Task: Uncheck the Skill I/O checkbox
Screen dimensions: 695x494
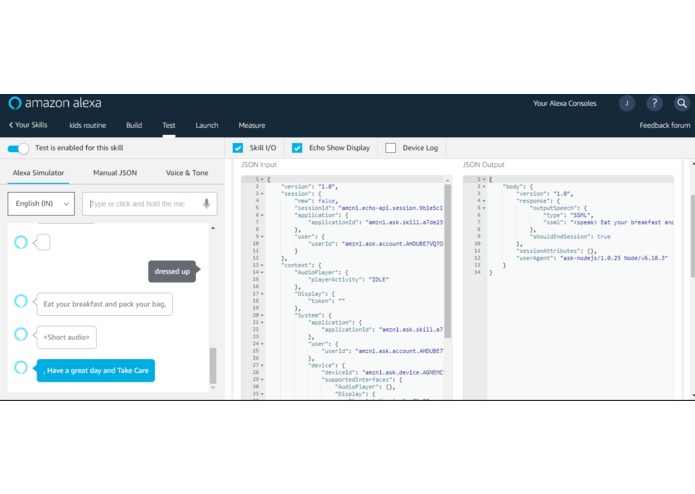Action: click(x=238, y=148)
